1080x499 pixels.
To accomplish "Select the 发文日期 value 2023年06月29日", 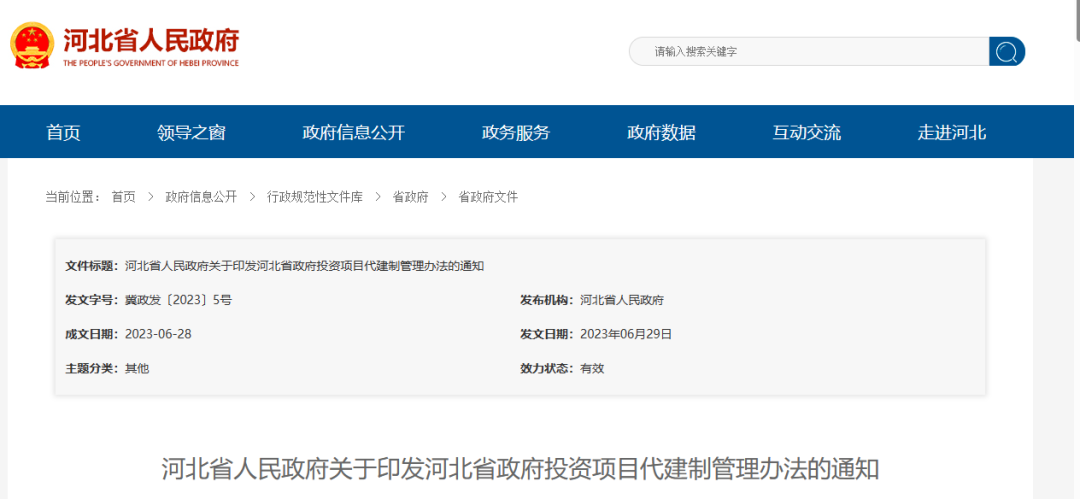I will tap(626, 334).
